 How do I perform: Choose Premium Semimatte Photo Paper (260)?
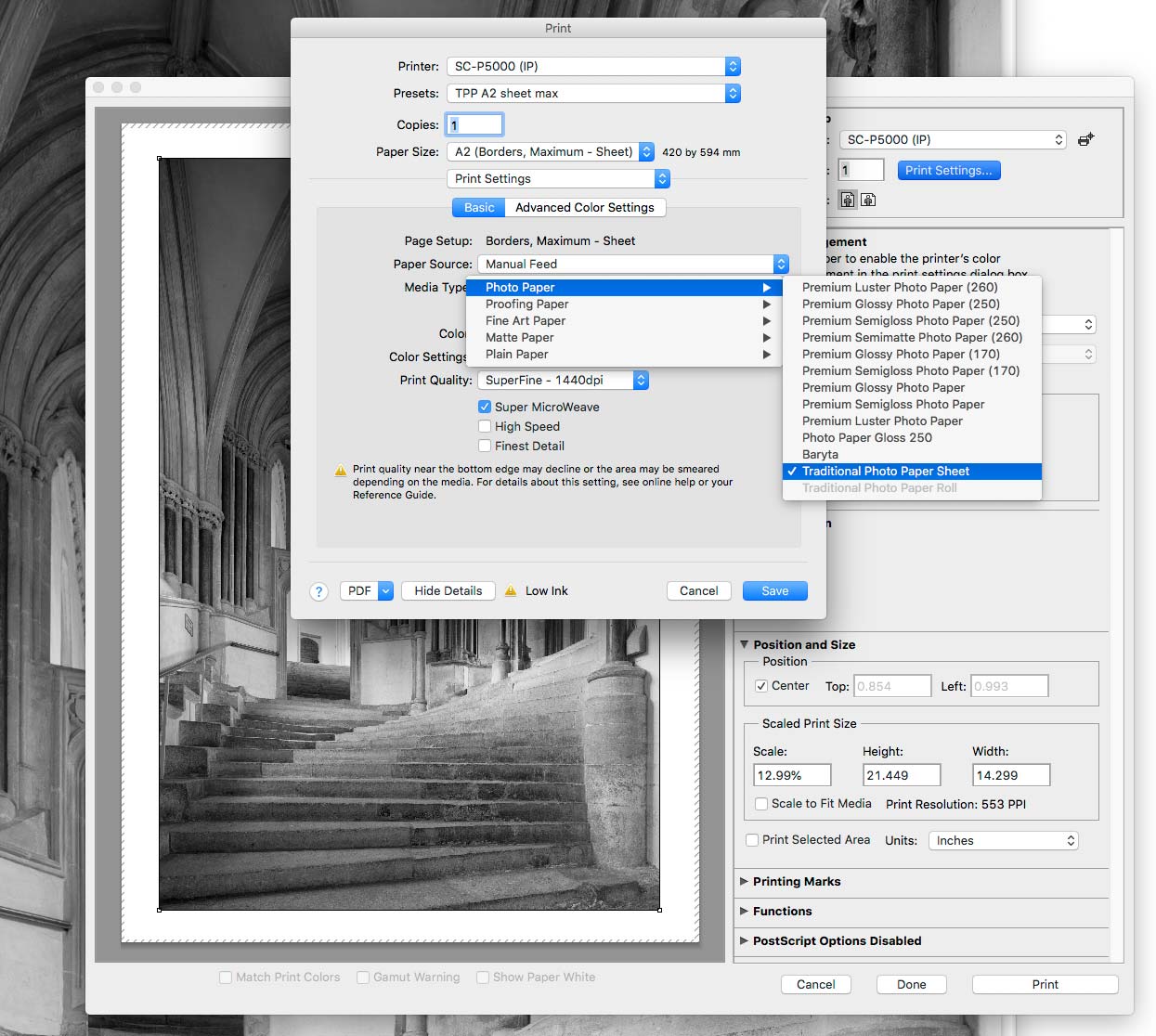[x=912, y=338]
